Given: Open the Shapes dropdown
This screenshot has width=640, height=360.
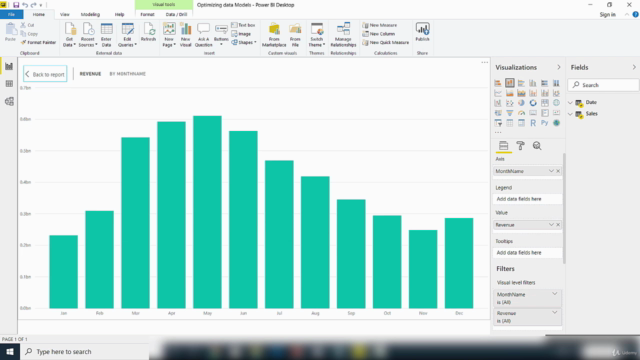Looking at the screenshot, I should [244, 42].
